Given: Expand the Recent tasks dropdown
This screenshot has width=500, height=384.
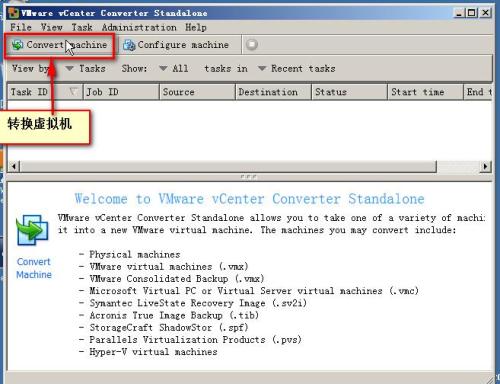Looking at the screenshot, I should 297,69.
